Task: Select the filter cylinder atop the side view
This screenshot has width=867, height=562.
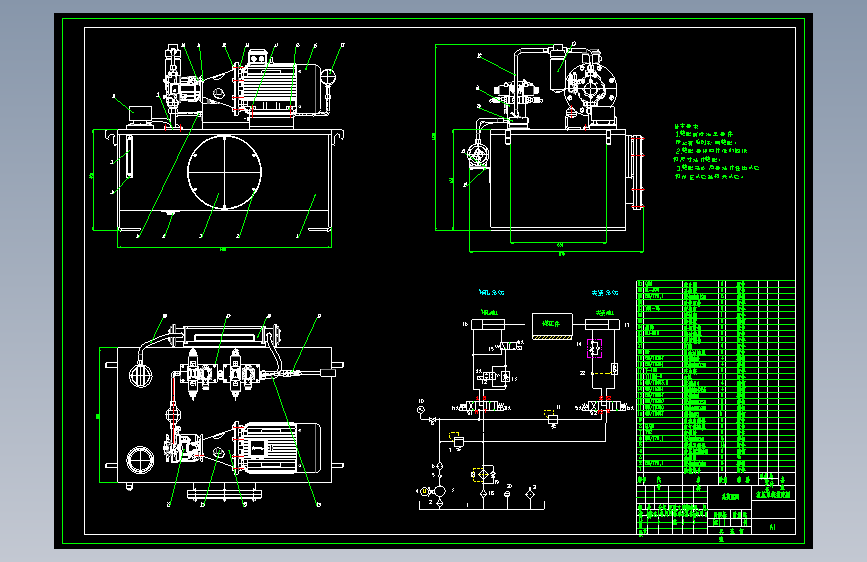Action: (x=559, y=69)
